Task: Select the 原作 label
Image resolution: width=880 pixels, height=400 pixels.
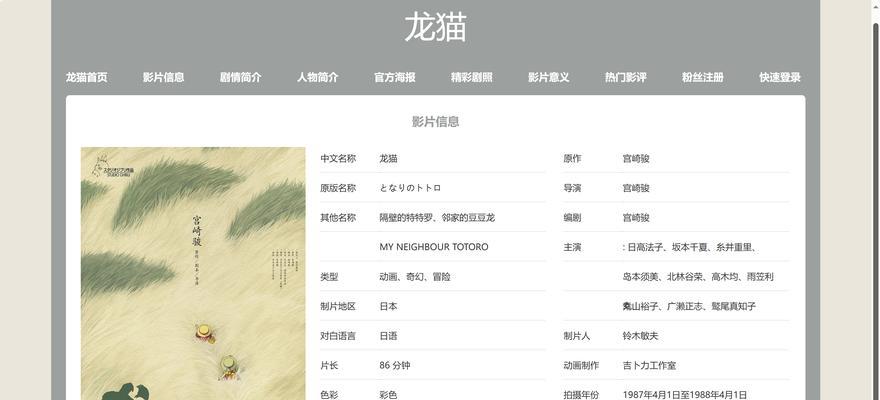Action: (x=572, y=159)
